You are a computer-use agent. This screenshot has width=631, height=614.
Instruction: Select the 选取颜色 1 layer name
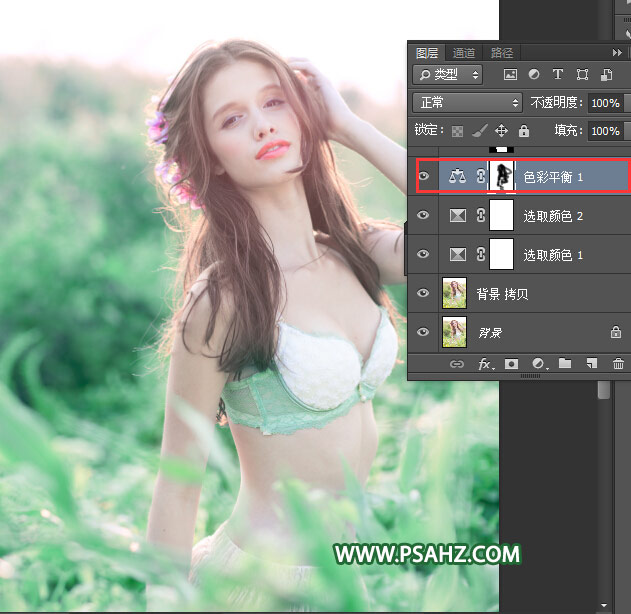pos(553,256)
